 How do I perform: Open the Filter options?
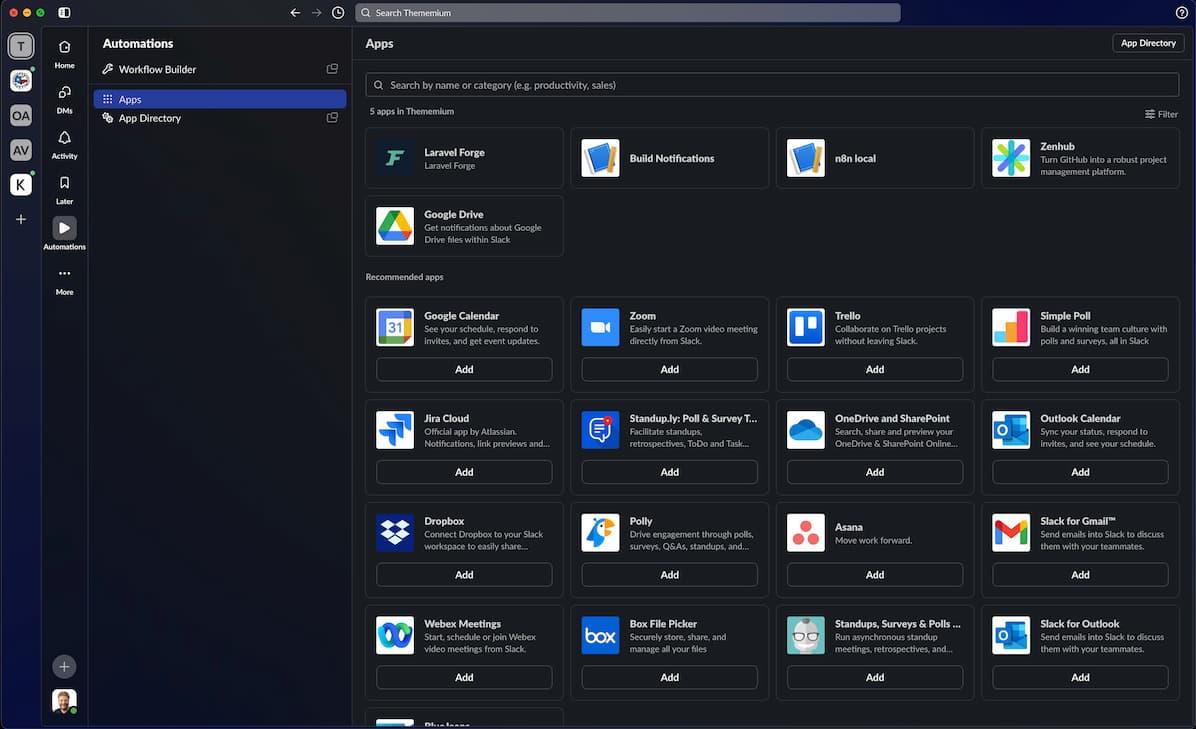click(x=1161, y=114)
